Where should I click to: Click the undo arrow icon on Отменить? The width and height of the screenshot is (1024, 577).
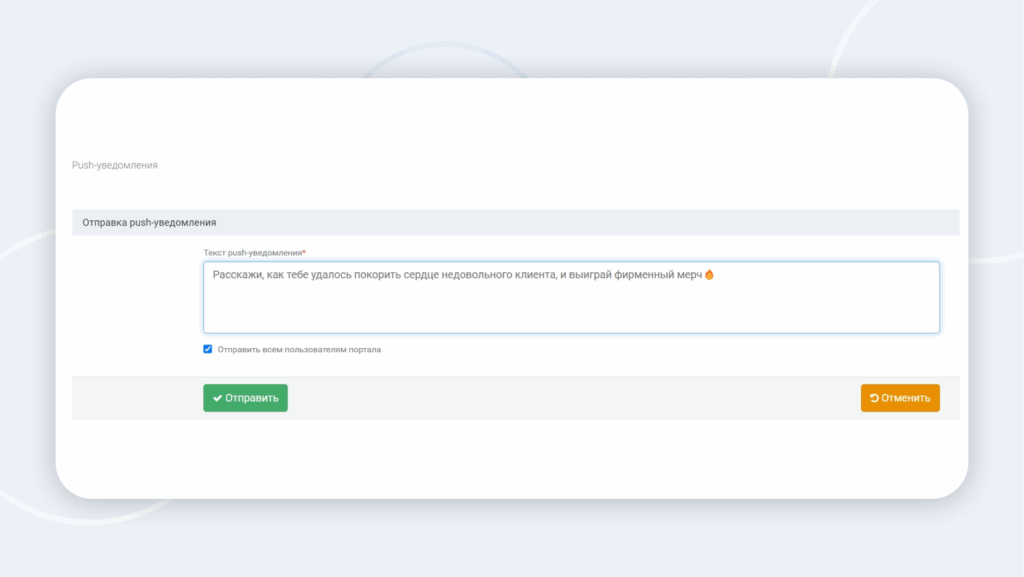pos(874,398)
